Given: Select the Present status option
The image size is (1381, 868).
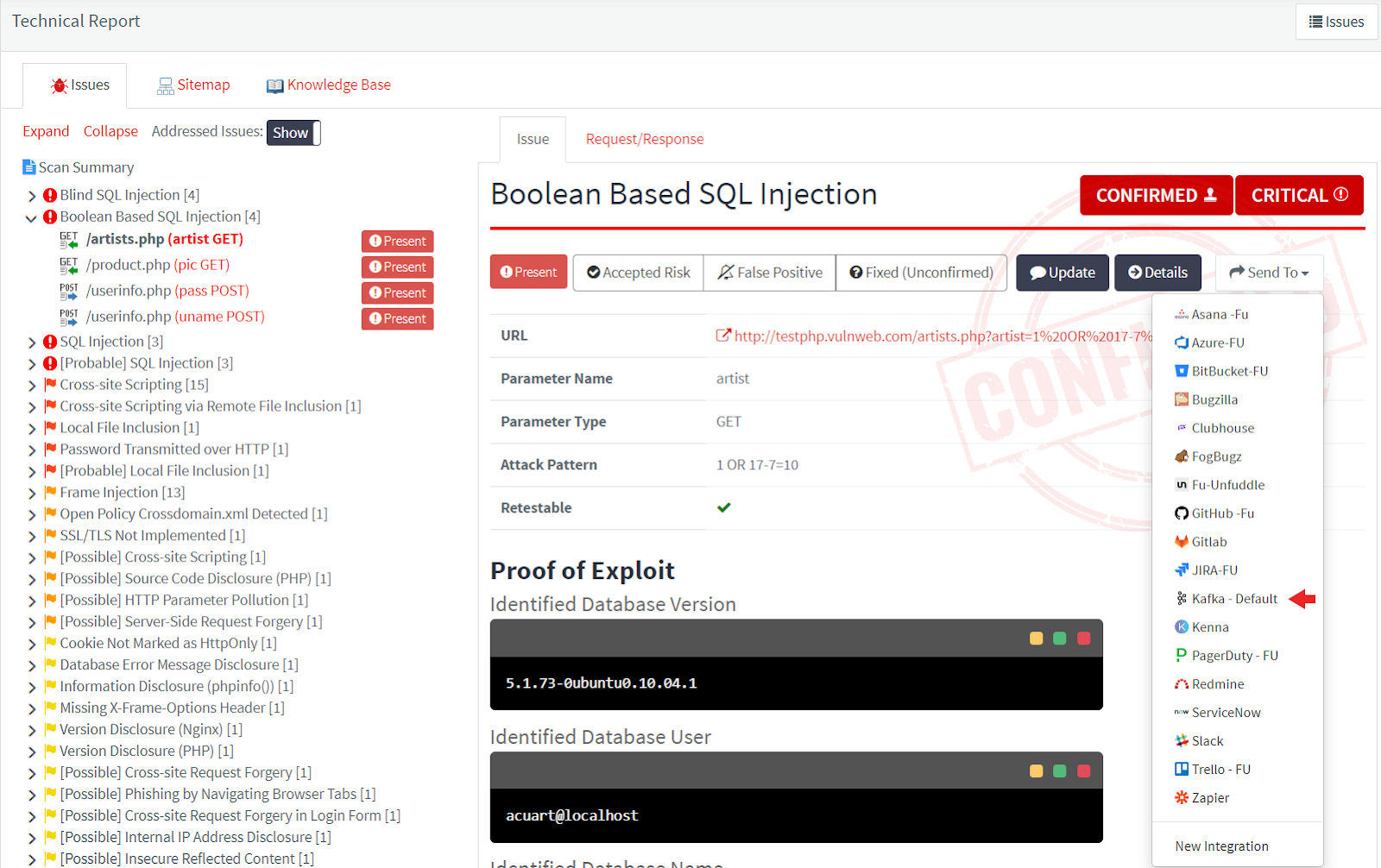Looking at the screenshot, I should point(528,273).
